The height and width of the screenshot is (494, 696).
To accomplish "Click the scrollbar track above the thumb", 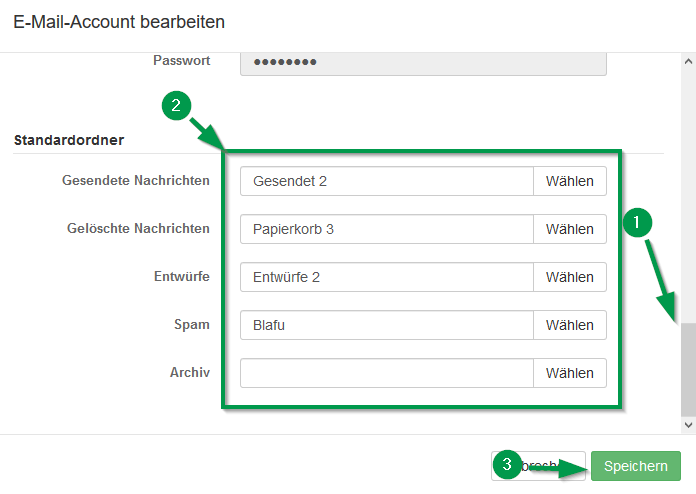I will [688, 195].
